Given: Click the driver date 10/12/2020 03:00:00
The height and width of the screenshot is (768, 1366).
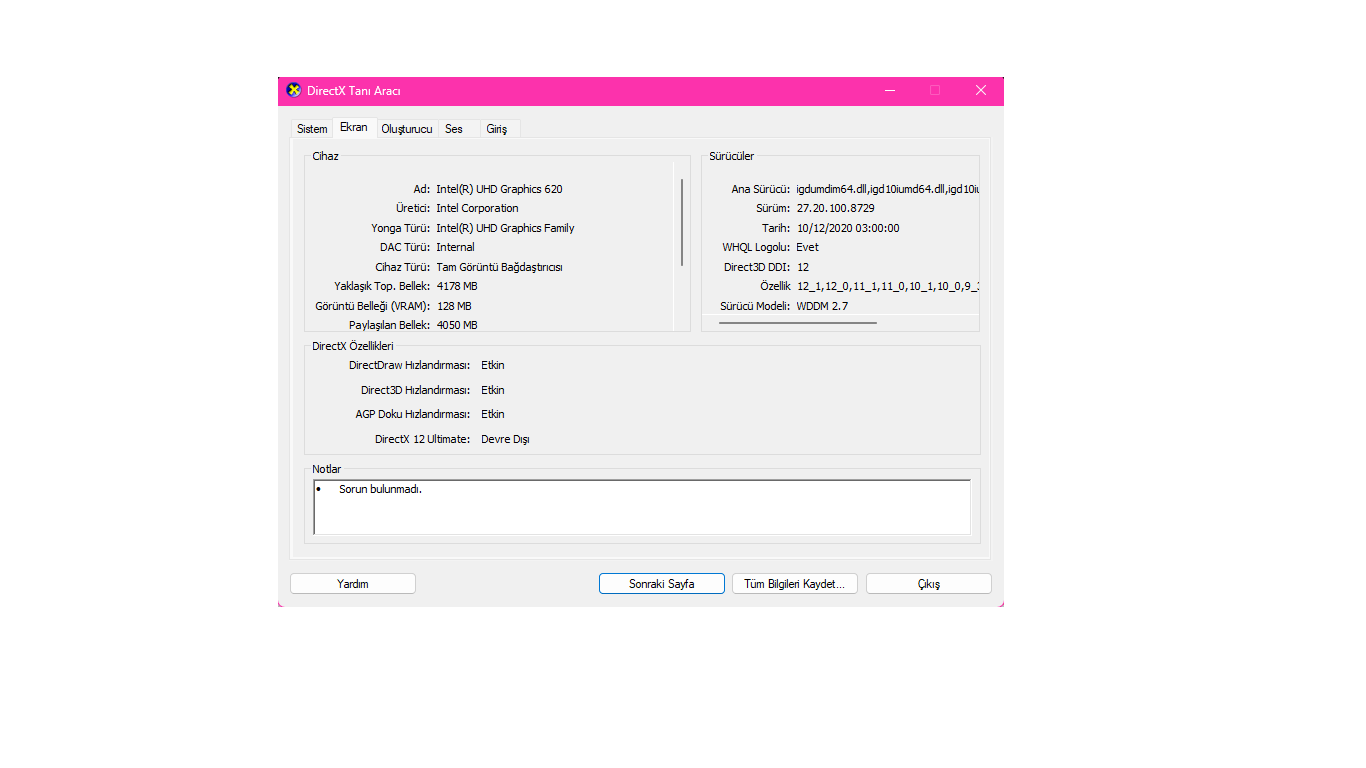Looking at the screenshot, I should 848,228.
